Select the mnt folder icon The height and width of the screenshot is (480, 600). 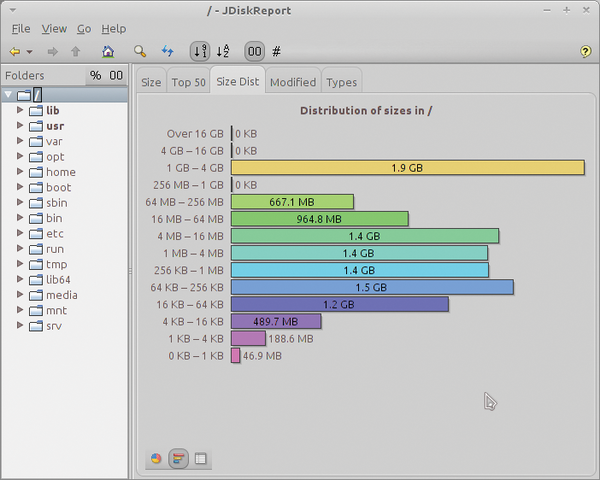(x=36, y=310)
